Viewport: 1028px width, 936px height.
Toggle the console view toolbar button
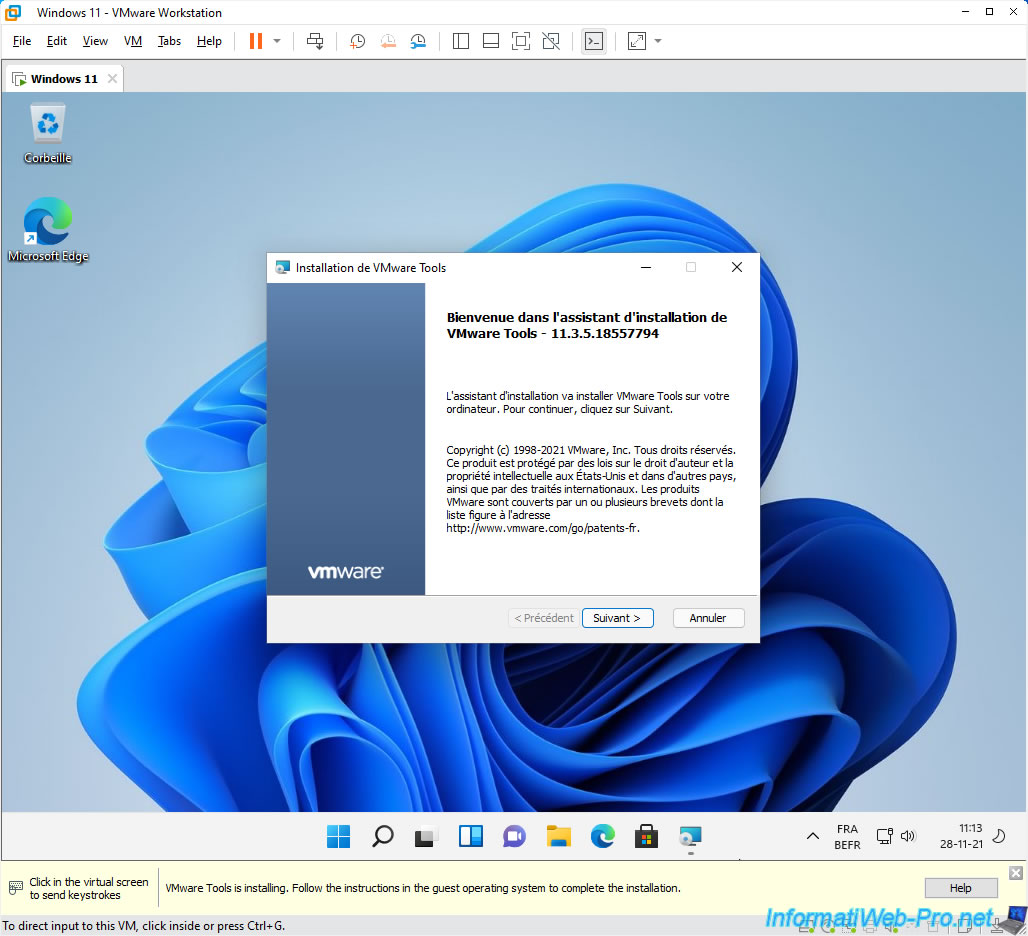tap(594, 41)
